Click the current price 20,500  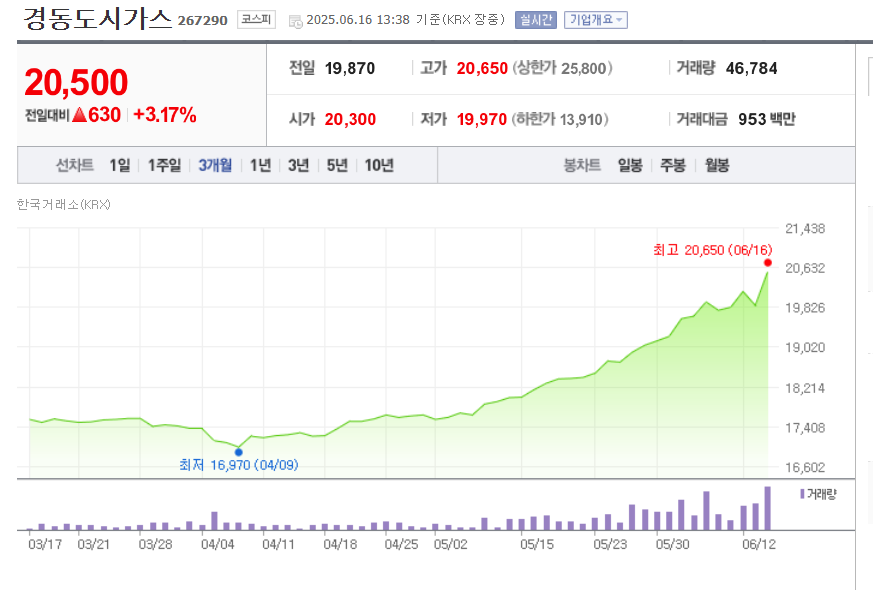click(x=76, y=82)
